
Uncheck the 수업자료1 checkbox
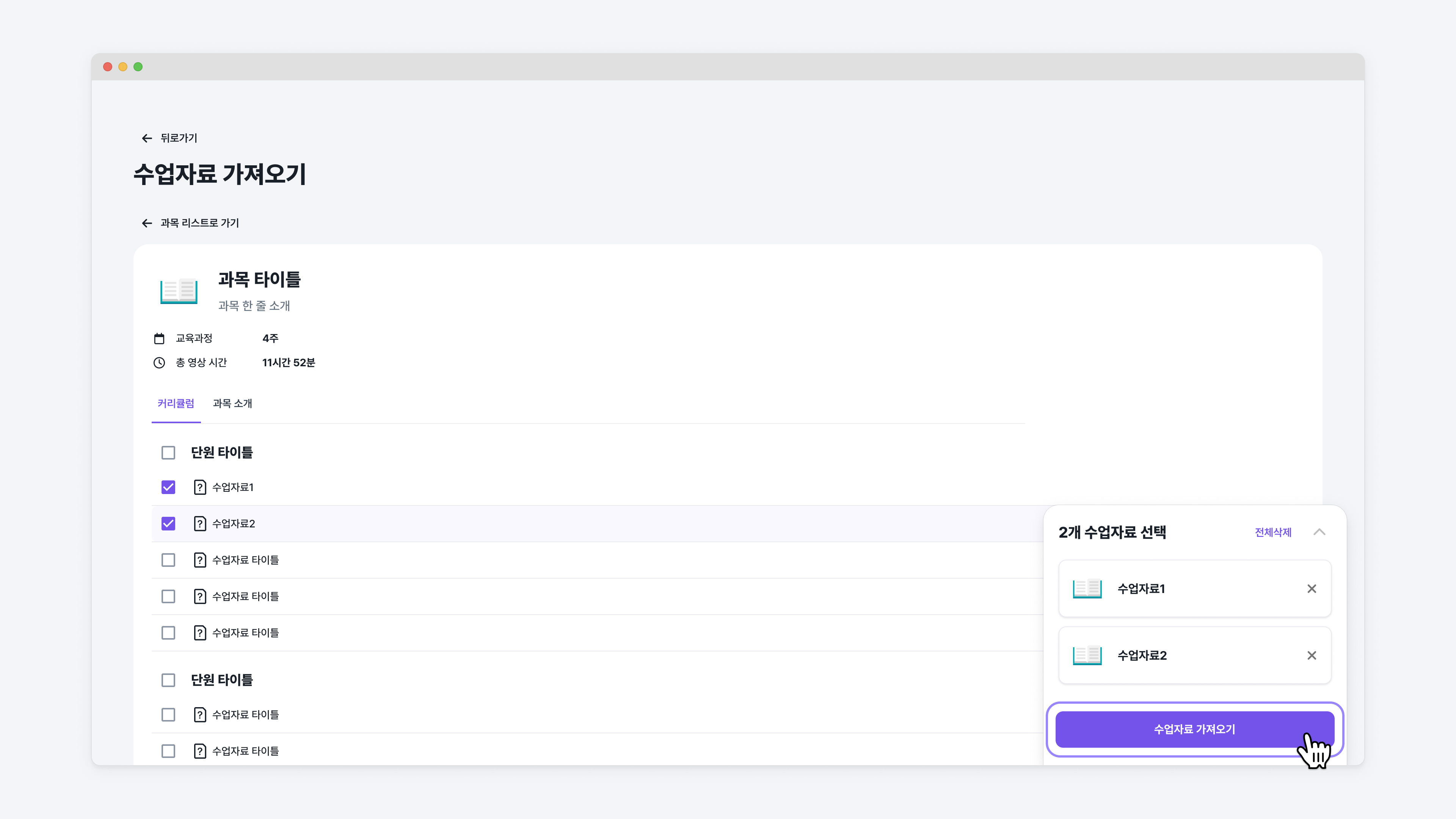coord(168,487)
